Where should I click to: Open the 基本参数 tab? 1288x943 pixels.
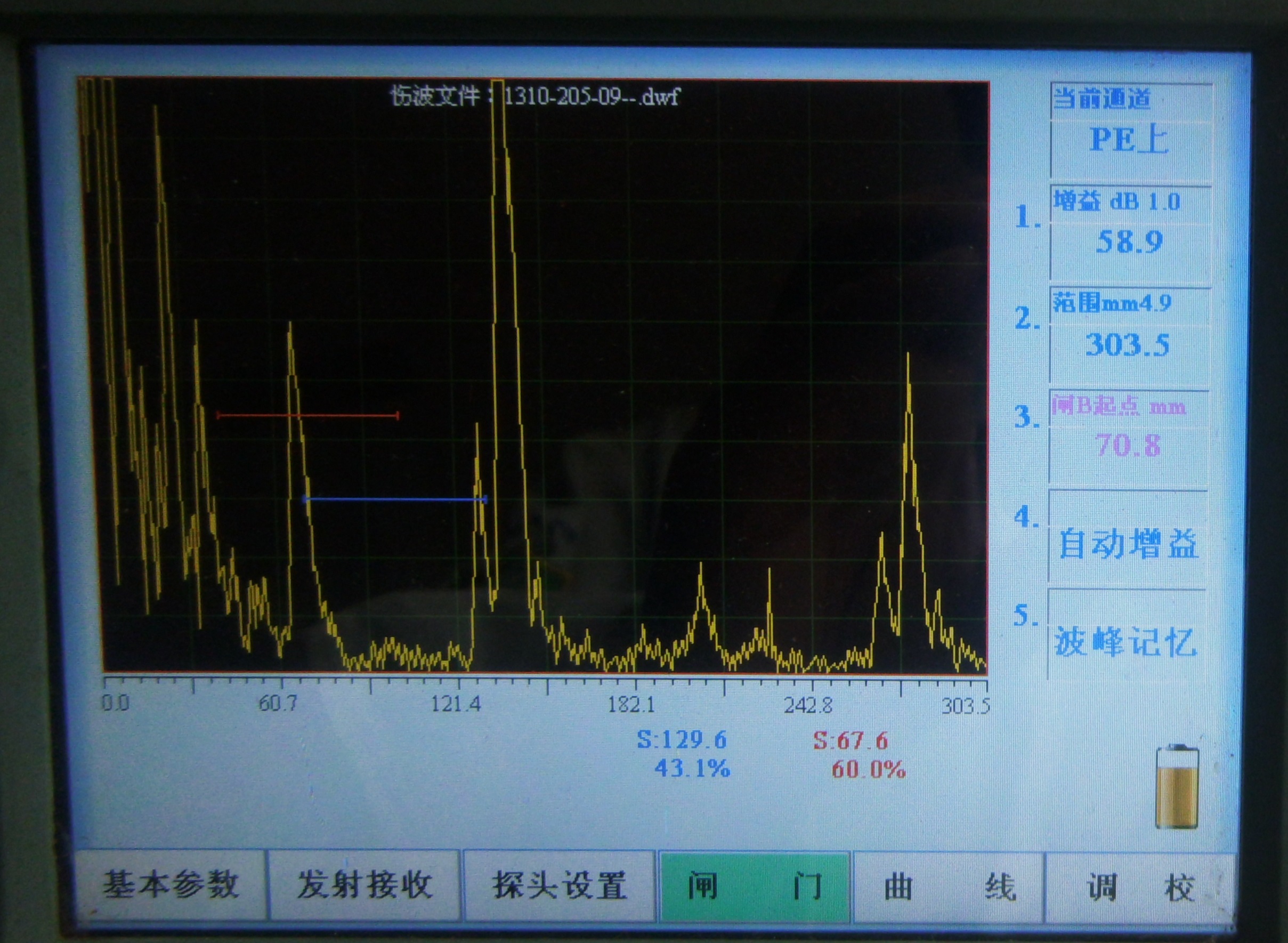pos(171,885)
